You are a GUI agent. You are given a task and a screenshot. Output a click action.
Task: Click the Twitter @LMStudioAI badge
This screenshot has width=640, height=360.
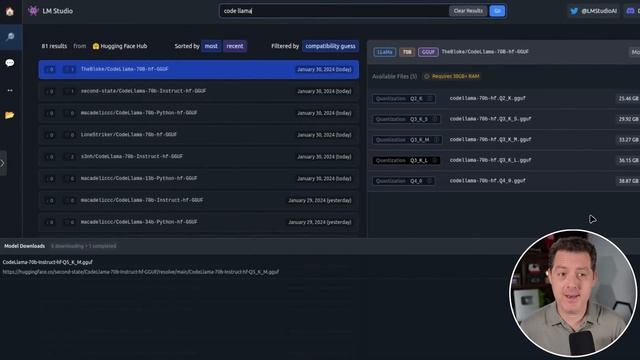click(x=594, y=11)
